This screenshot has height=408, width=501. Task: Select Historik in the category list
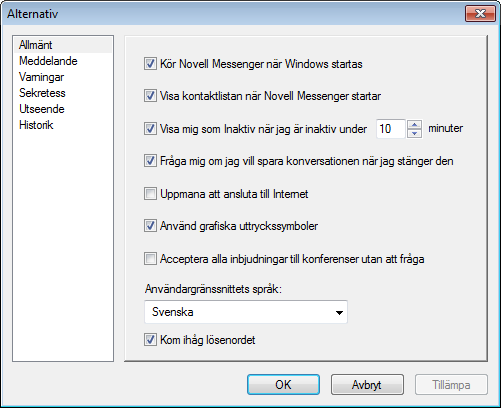(x=63, y=125)
